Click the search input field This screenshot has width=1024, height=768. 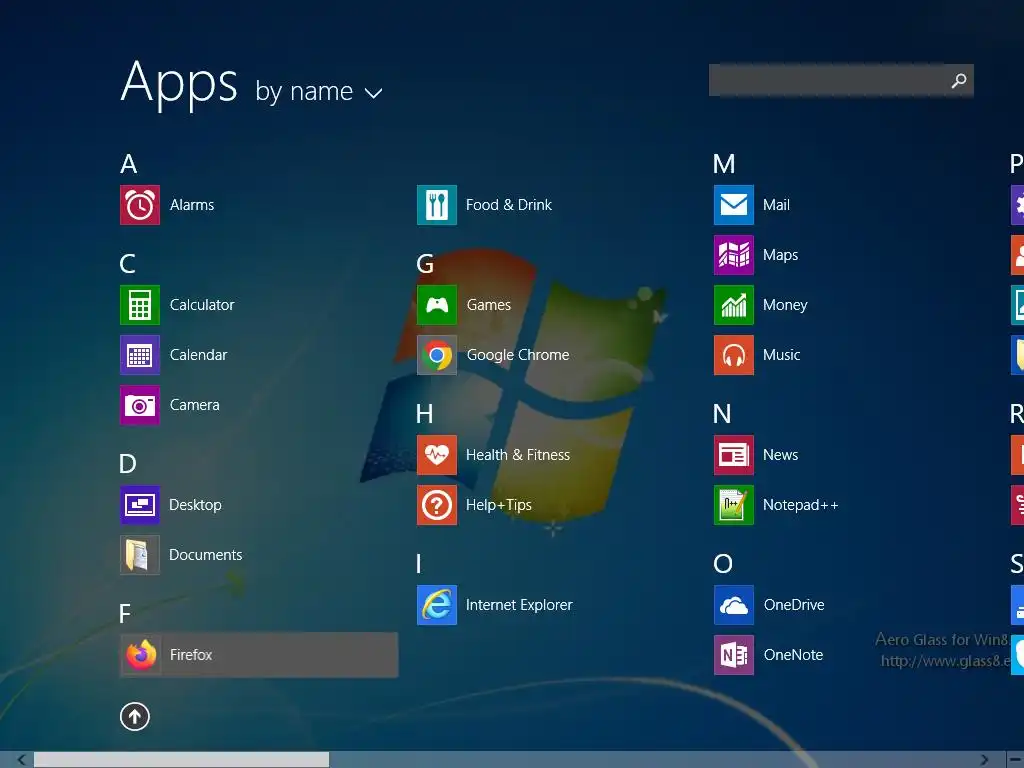(841, 80)
